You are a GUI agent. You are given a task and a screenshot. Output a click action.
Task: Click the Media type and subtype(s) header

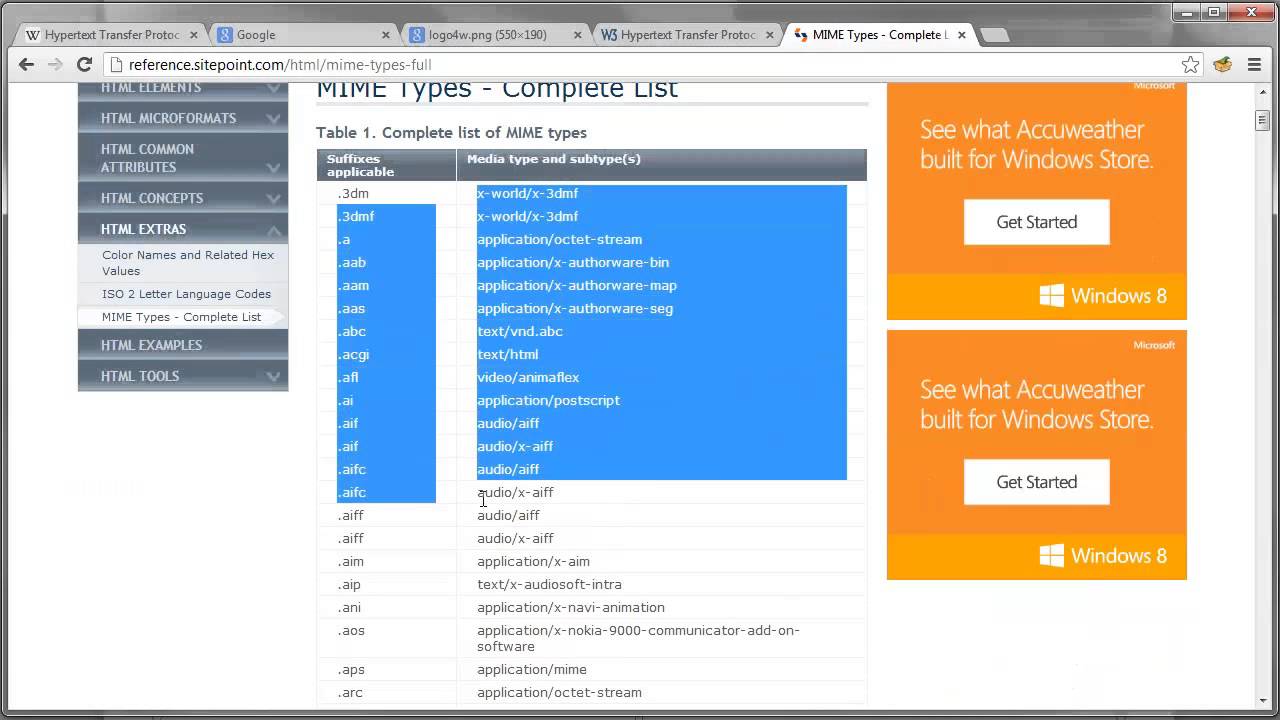(662, 165)
